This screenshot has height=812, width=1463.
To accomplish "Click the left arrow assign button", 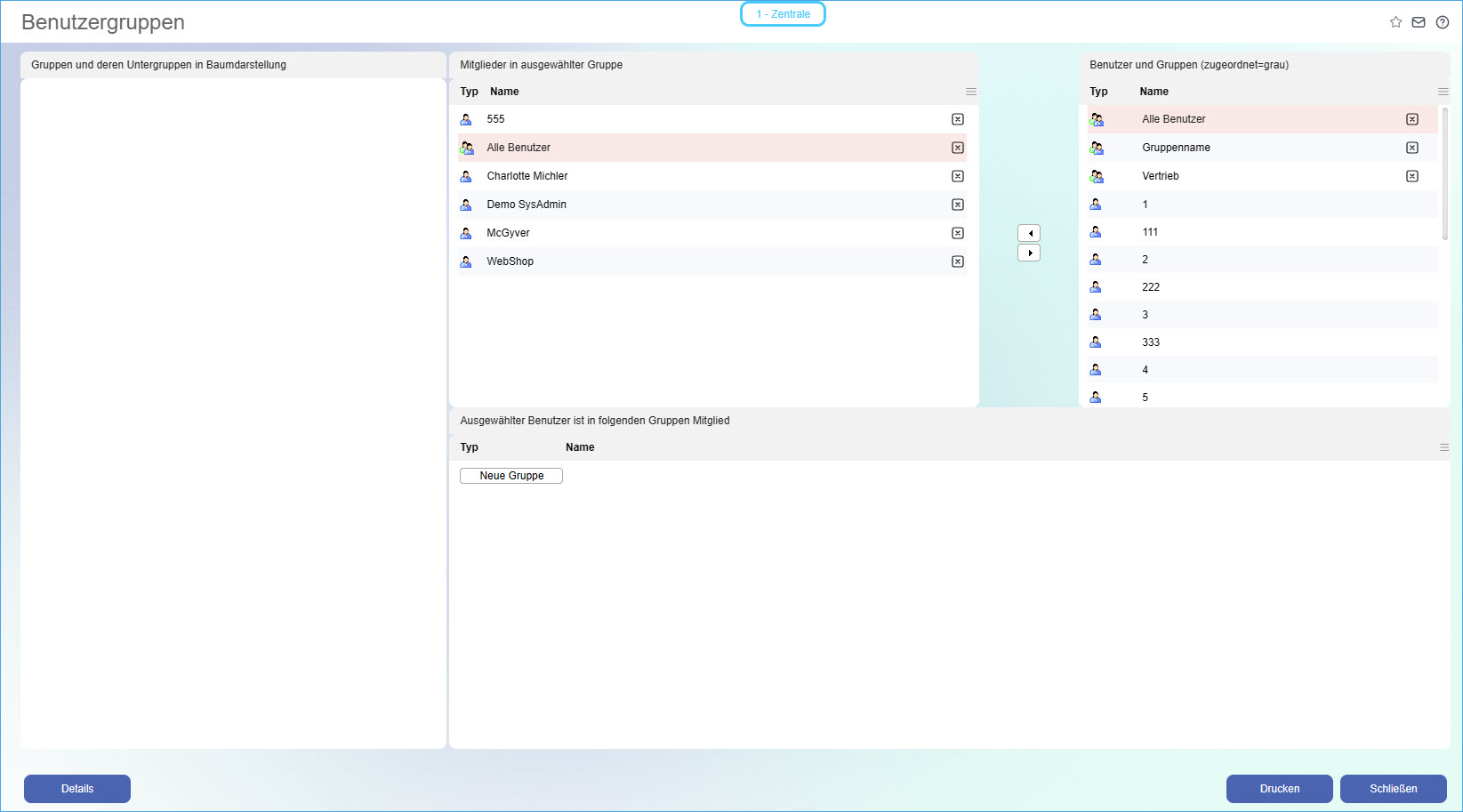I will coord(1029,233).
